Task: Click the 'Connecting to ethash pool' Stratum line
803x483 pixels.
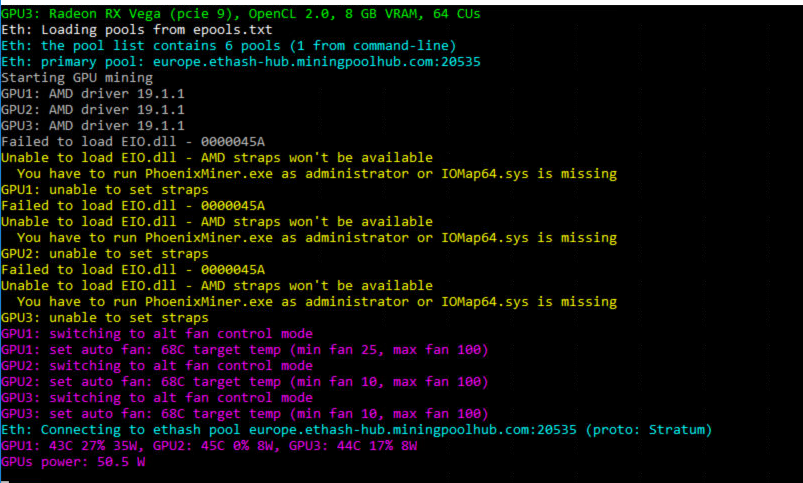Action: coord(356,430)
